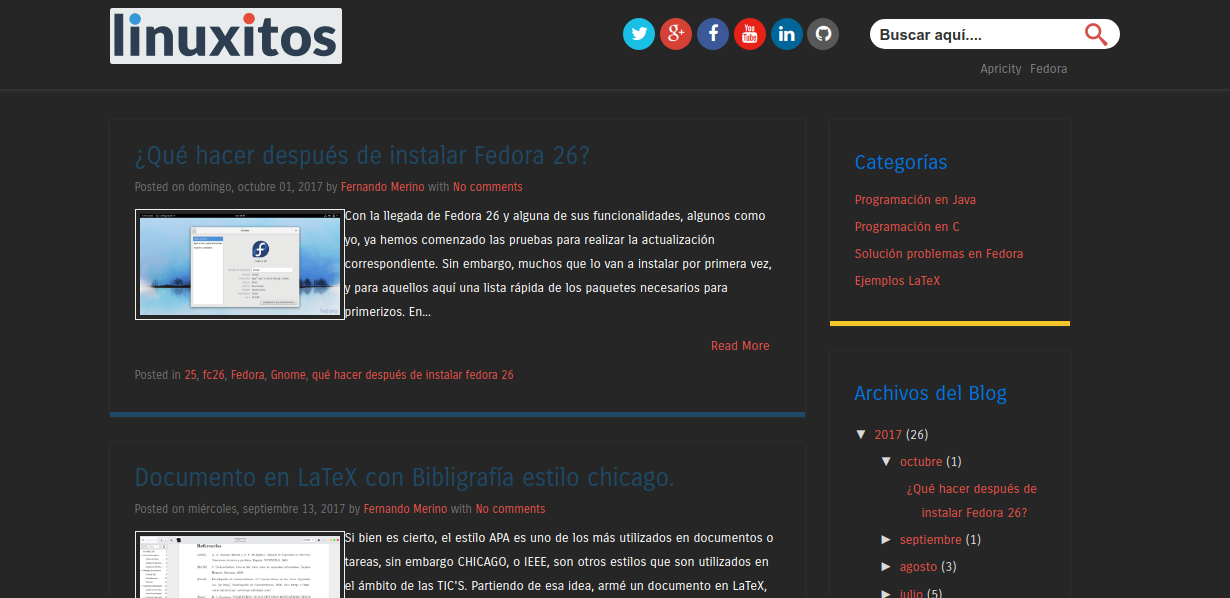
Task: Open author Fernando Merino on LaTeX post
Action: [406, 509]
